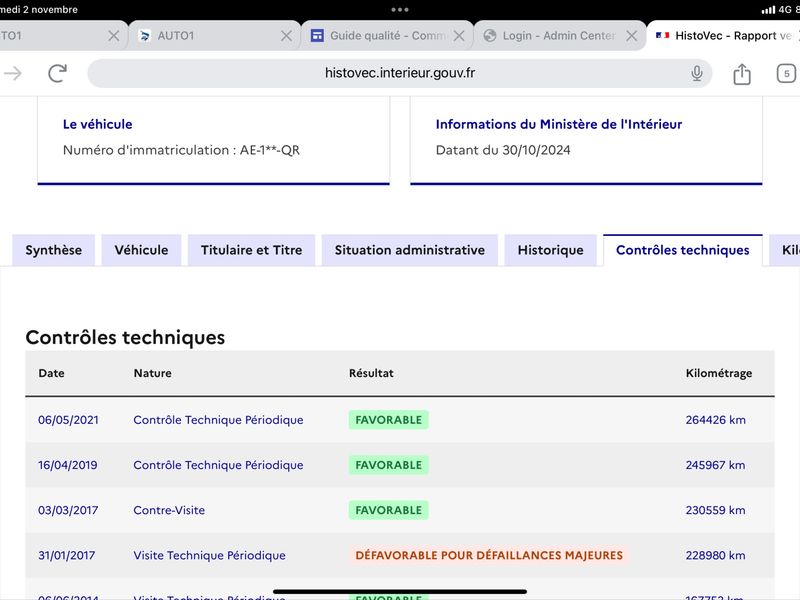This screenshot has width=800, height=600.
Task: Click Numéro d'immatriculation AE-1**-QR text
Action: [x=181, y=150]
